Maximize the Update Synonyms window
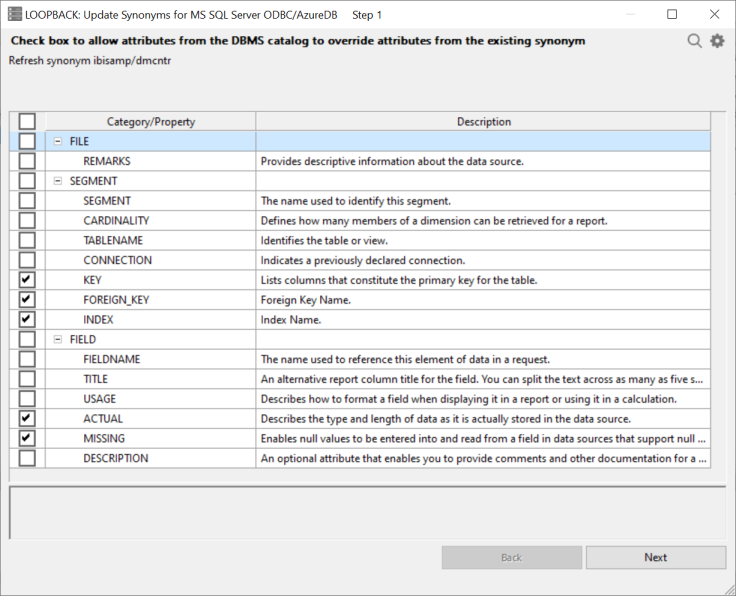 (x=671, y=15)
